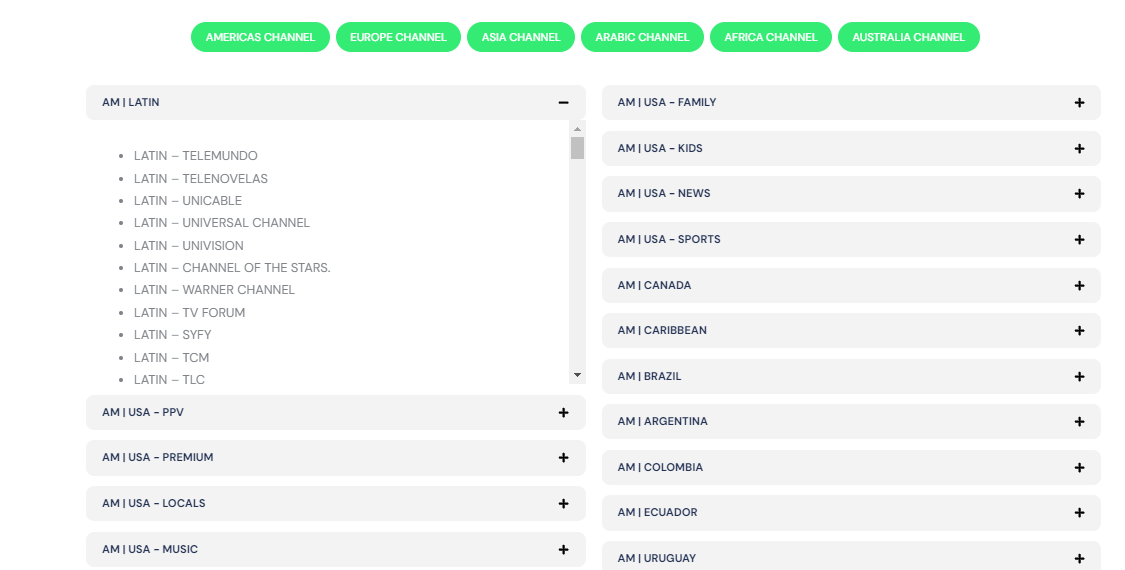This screenshot has height=570, width=1125.
Task: Expand the AM | USA - PPV label
Action: [143, 412]
